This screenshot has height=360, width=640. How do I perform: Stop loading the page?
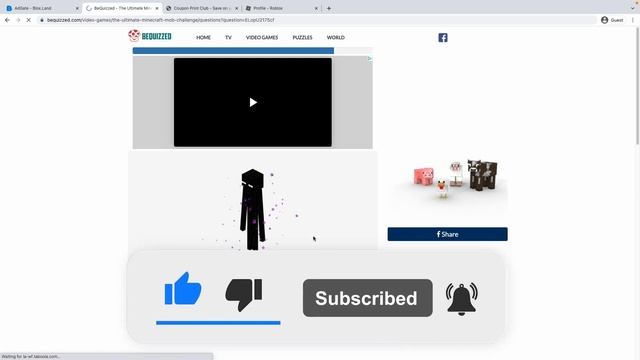29,20
